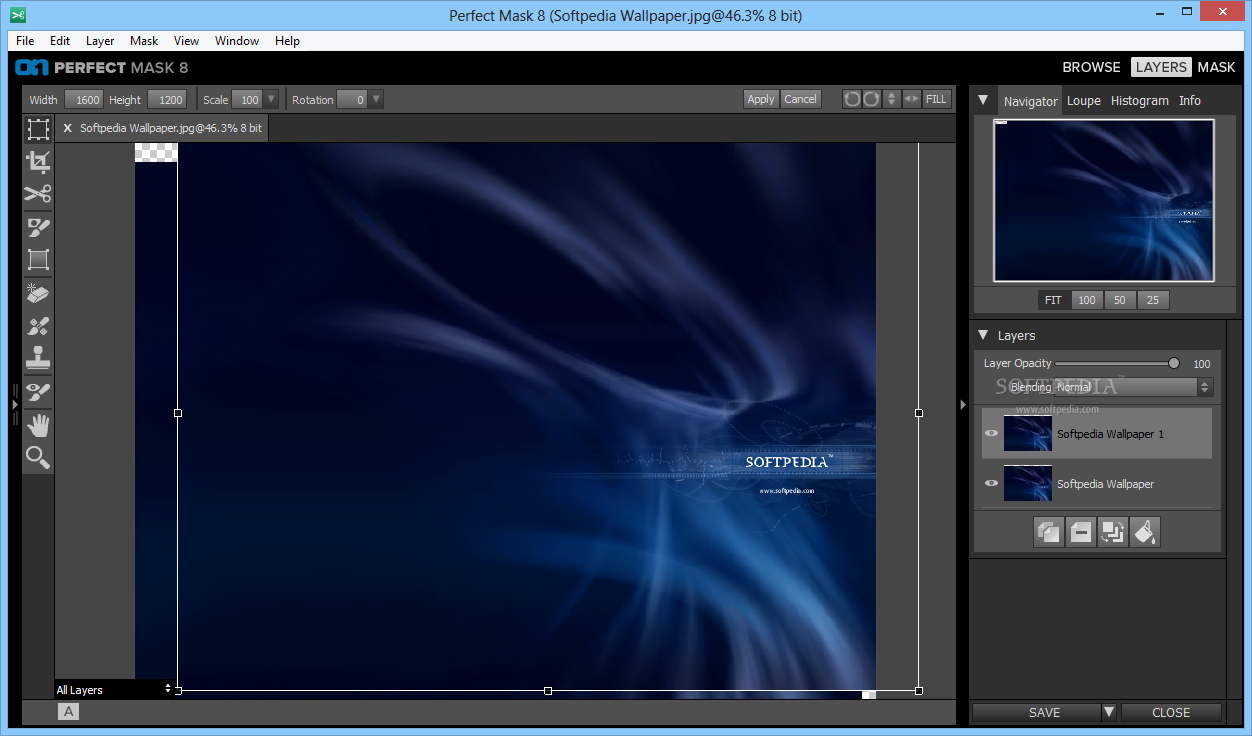The width and height of the screenshot is (1252, 736).
Task: Open the application icon menu in title bar
Action: tap(17, 15)
